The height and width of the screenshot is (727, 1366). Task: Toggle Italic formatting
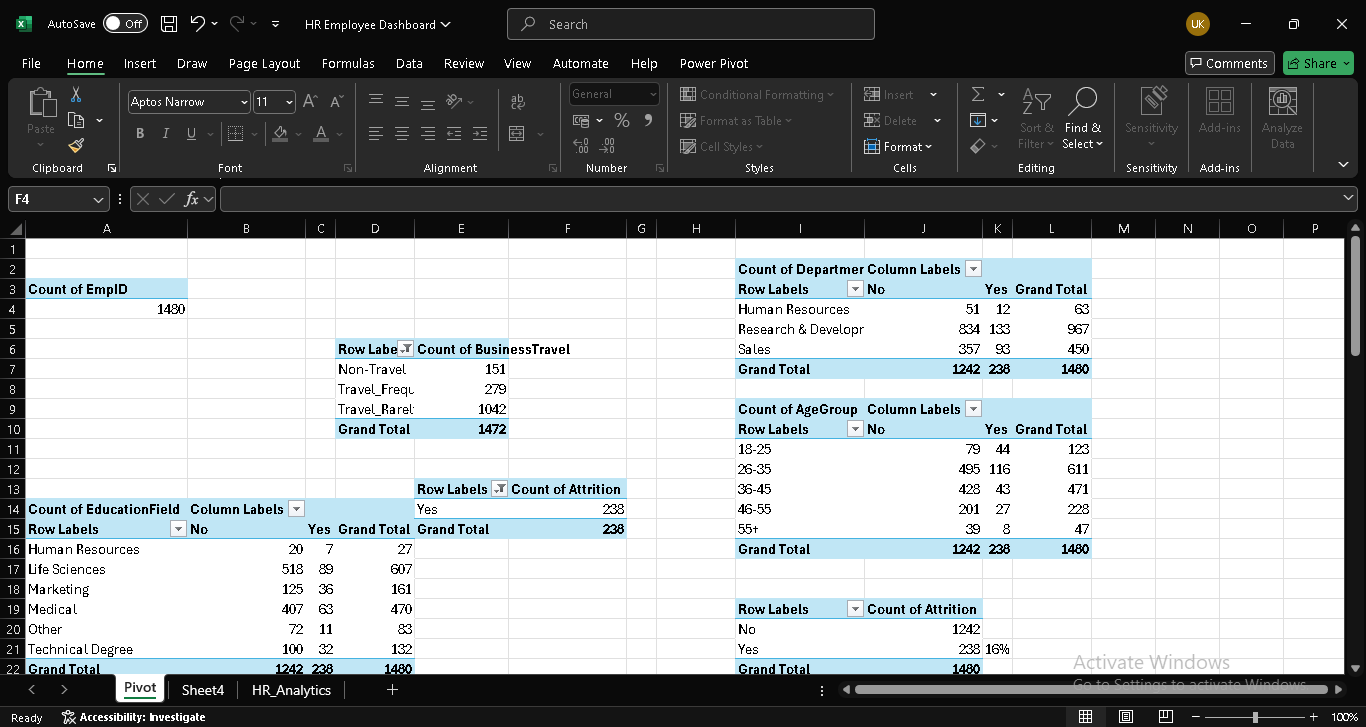tap(165, 134)
